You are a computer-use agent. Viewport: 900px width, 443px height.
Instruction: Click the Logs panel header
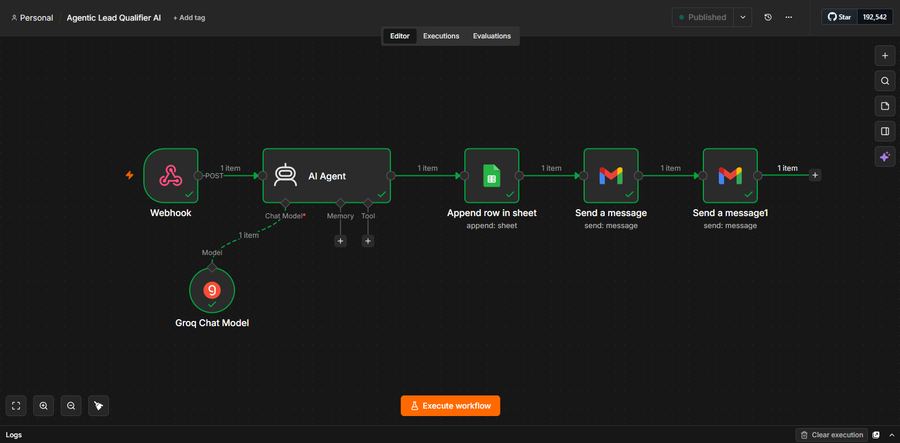14,435
